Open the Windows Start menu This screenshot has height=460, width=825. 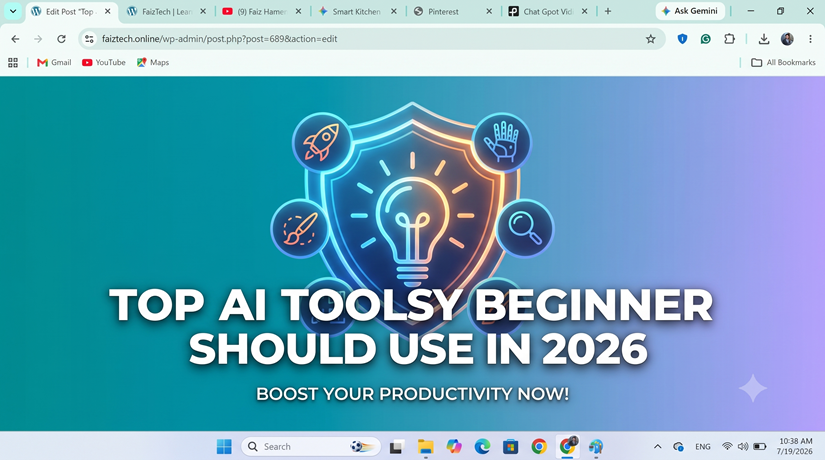click(224, 447)
